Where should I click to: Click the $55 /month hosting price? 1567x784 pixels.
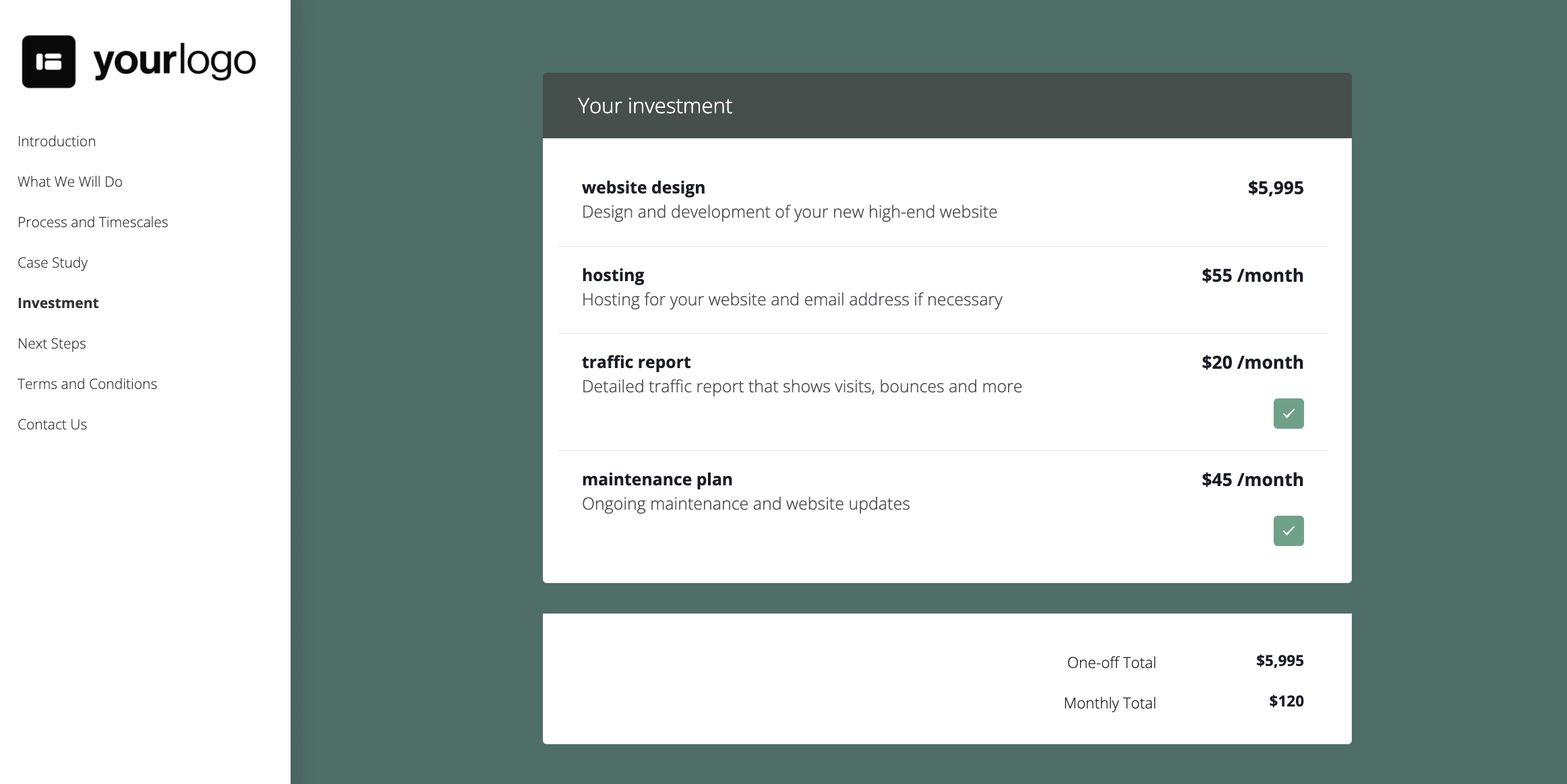pyautogui.click(x=1252, y=275)
